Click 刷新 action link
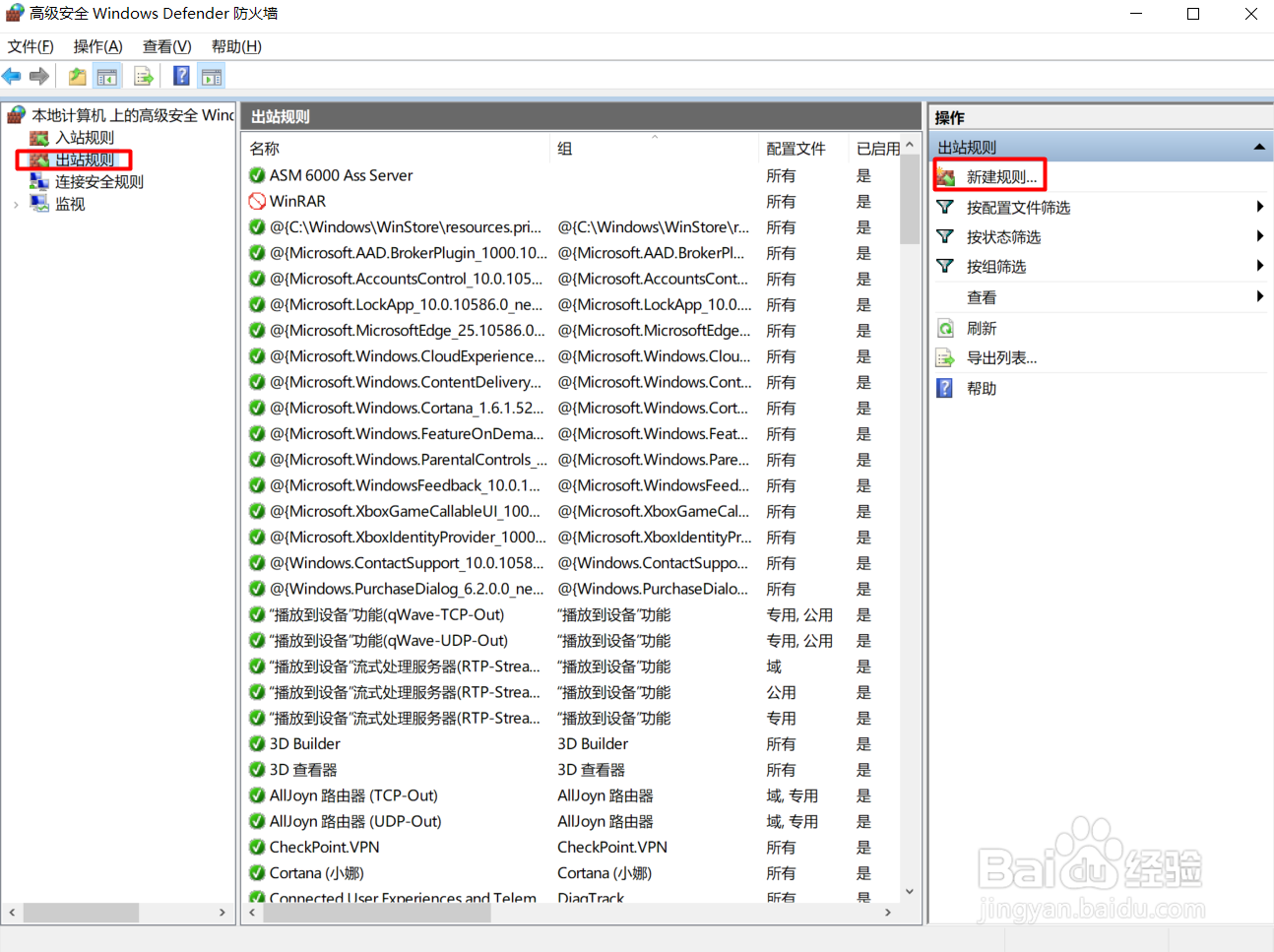The height and width of the screenshot is (952, 1274). click(982, 328)
